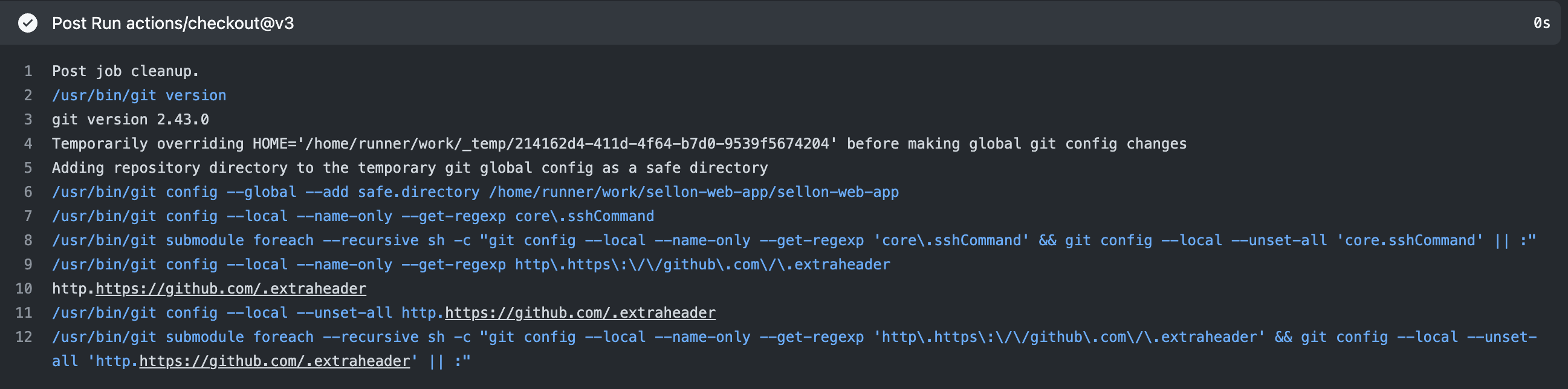
Task: Click the 0s step duration label
Action: pos(1541,23)
